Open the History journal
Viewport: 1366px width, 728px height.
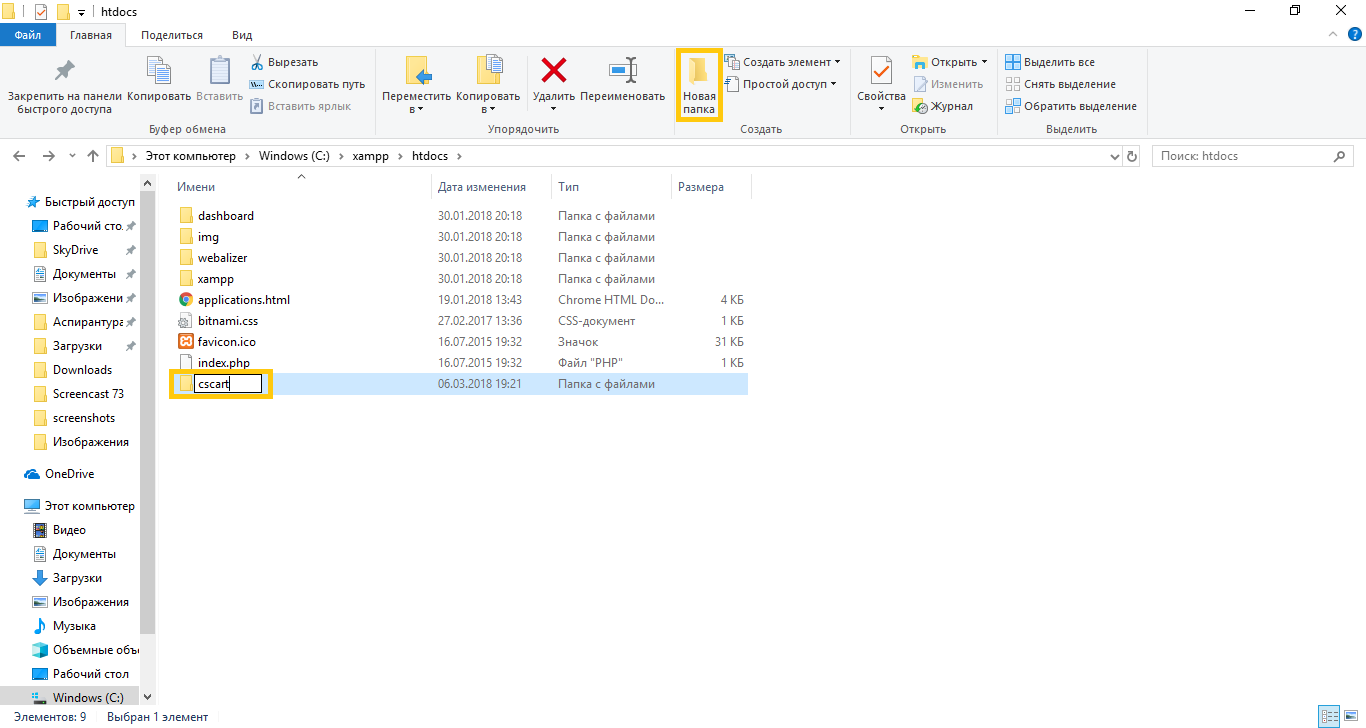pyautogui.click(x=942, y=106)
